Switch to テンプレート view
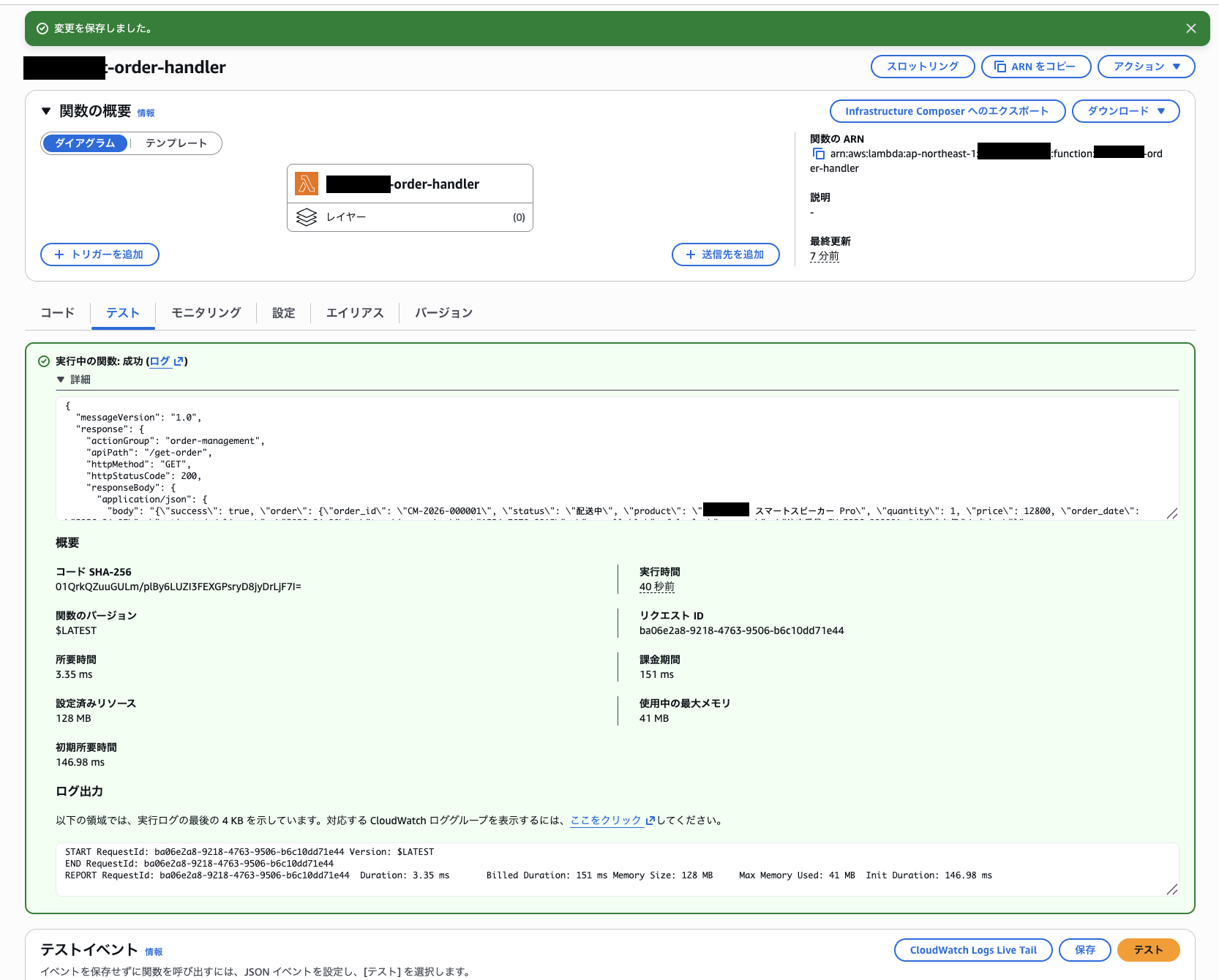This screenshot has width=1219, height=980. 176,143
